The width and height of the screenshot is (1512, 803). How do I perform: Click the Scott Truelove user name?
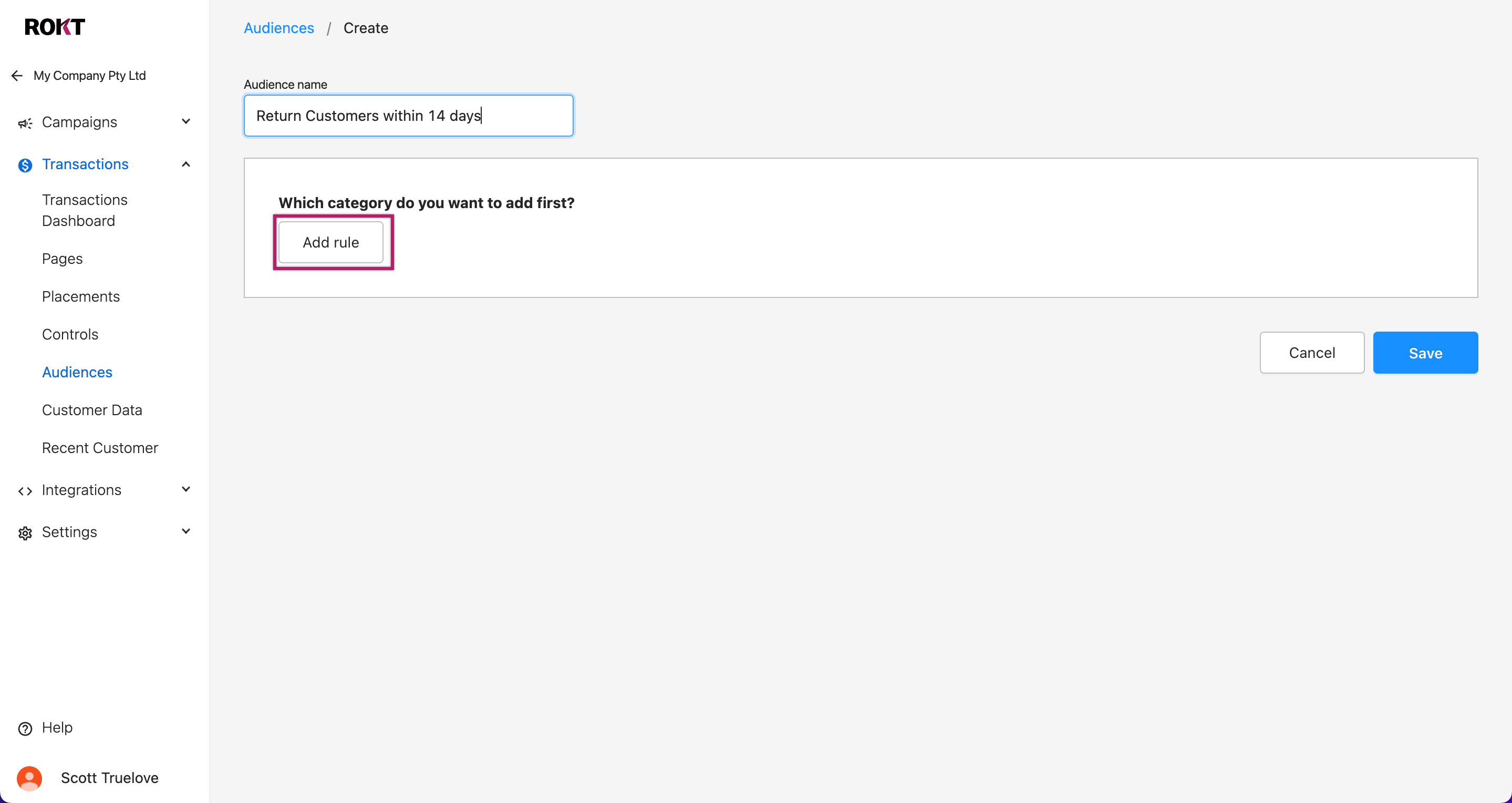tap(110, 778)
